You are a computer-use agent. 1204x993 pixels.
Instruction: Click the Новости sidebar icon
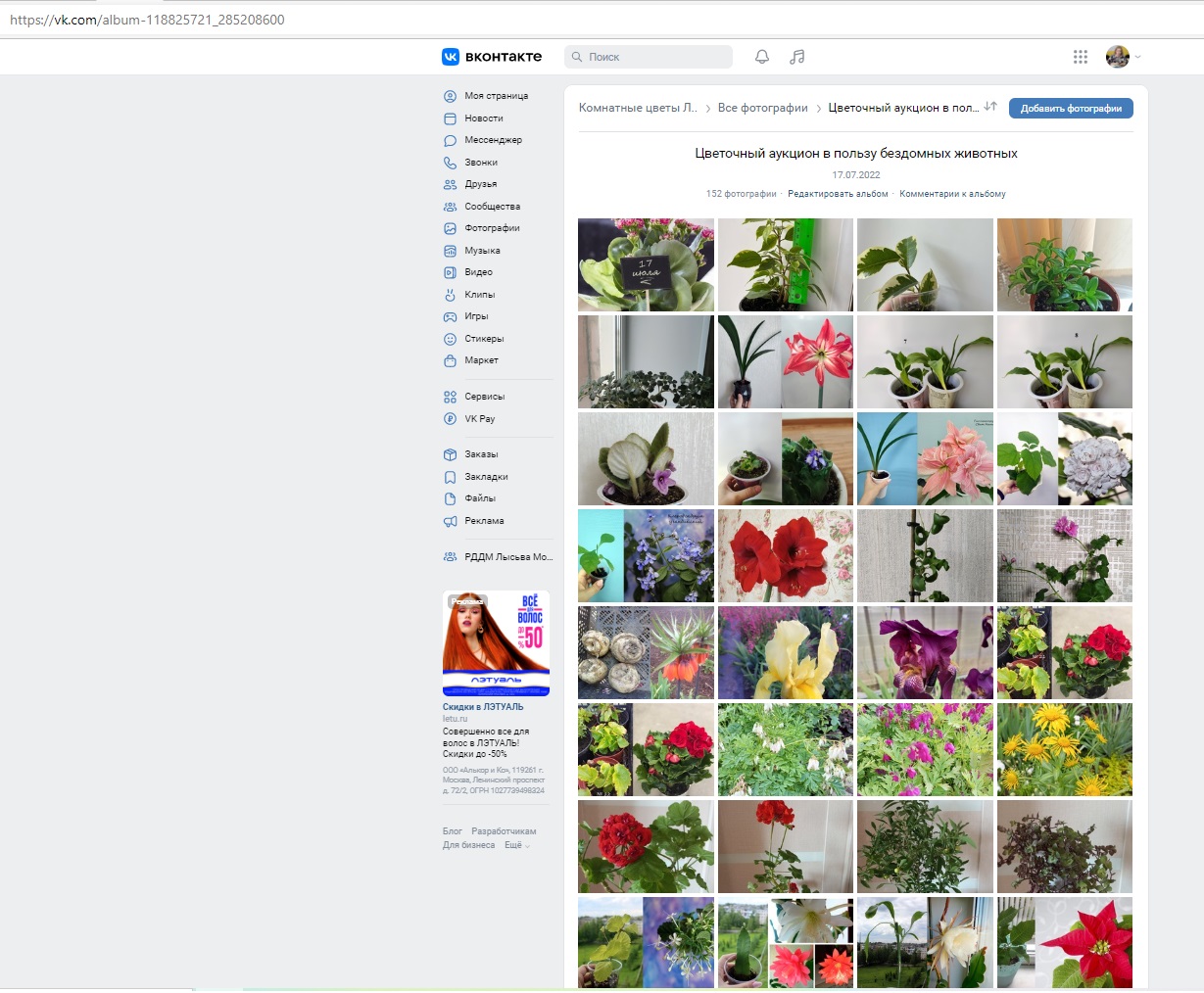click(x=451, y=118)
